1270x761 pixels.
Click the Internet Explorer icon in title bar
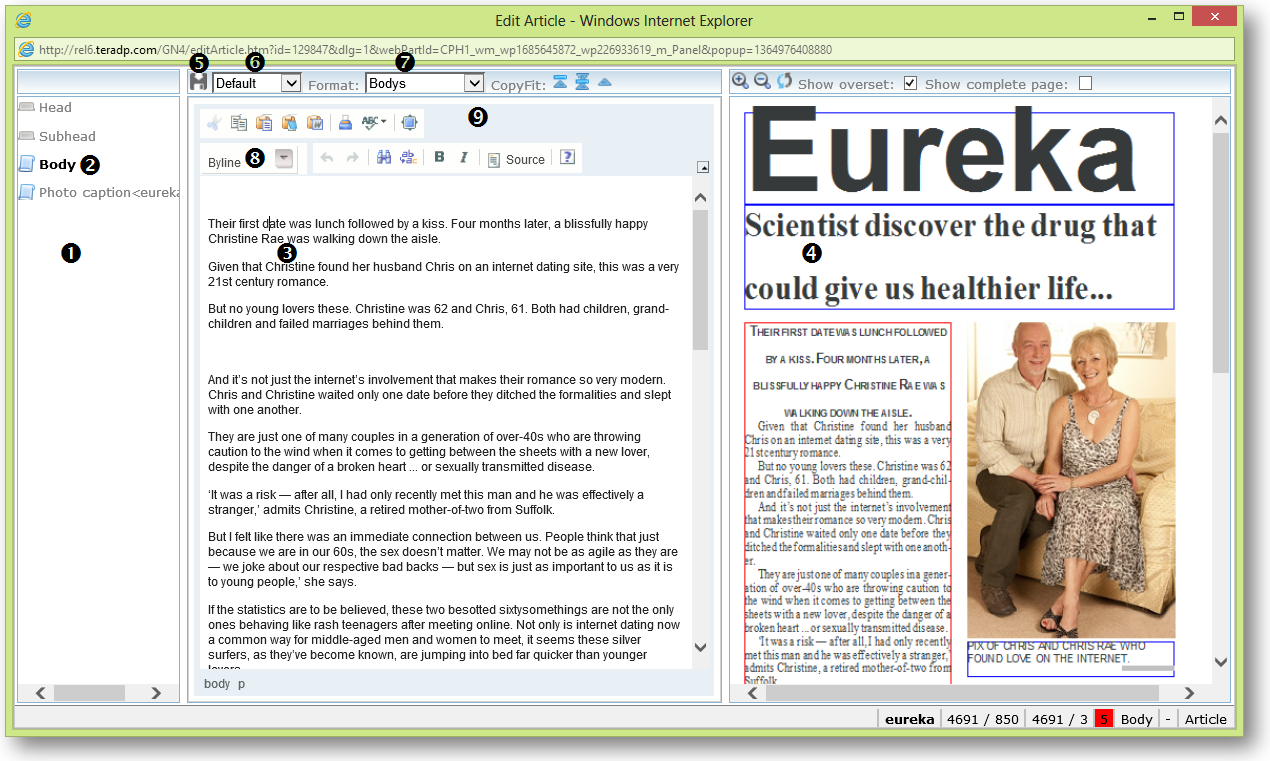point(25,18)
